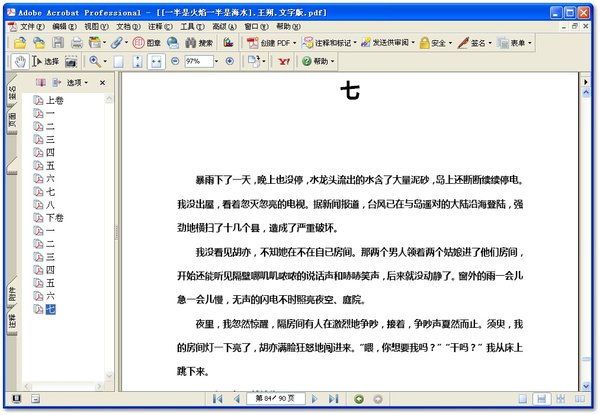Click the red Yahoo Y! toolbar icon
Viewport: 600px width, 415px height.
(284, 61)
